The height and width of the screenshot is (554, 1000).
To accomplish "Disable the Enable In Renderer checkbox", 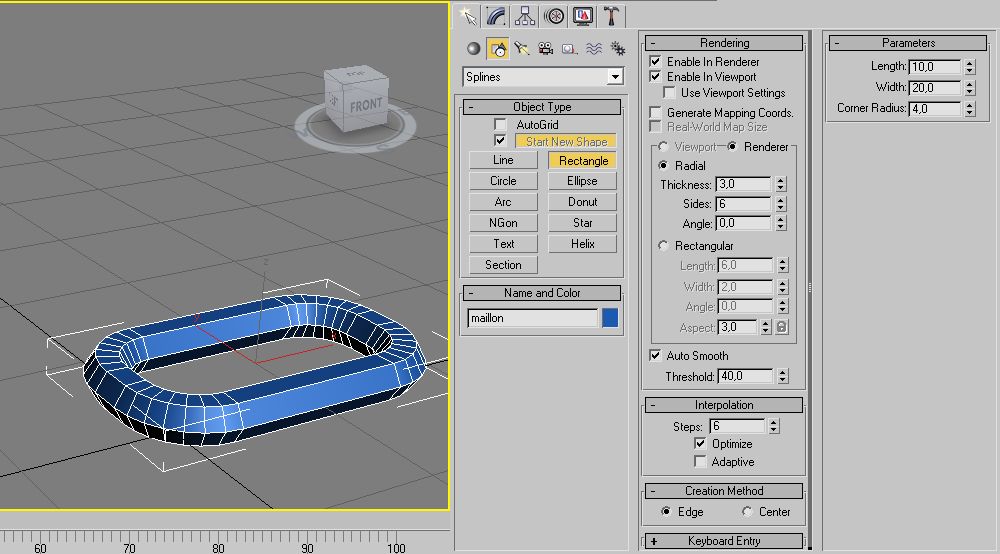I will pos(656,62).
